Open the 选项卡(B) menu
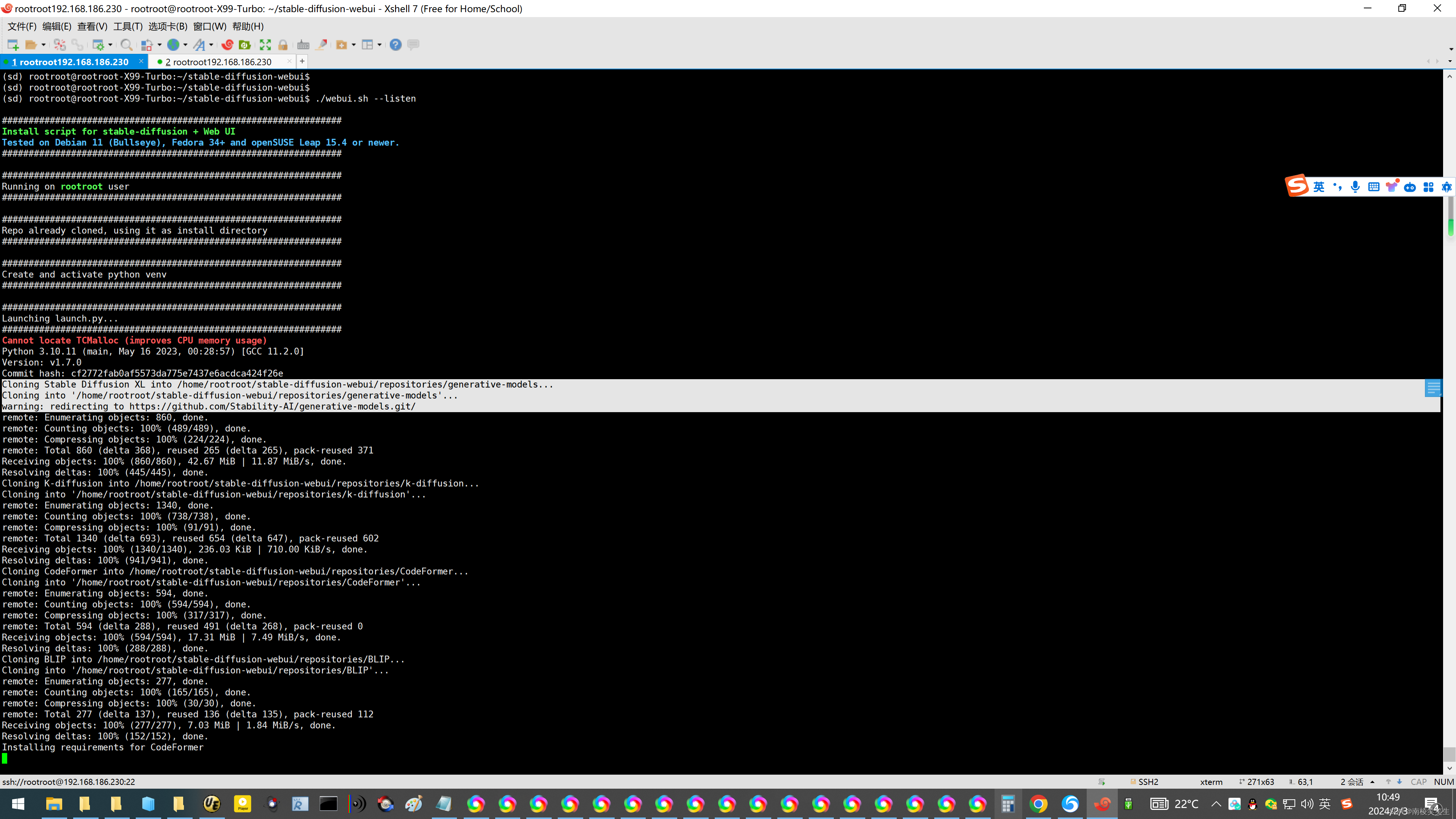Screen dimensions: 1456x819 click(168, 27)
